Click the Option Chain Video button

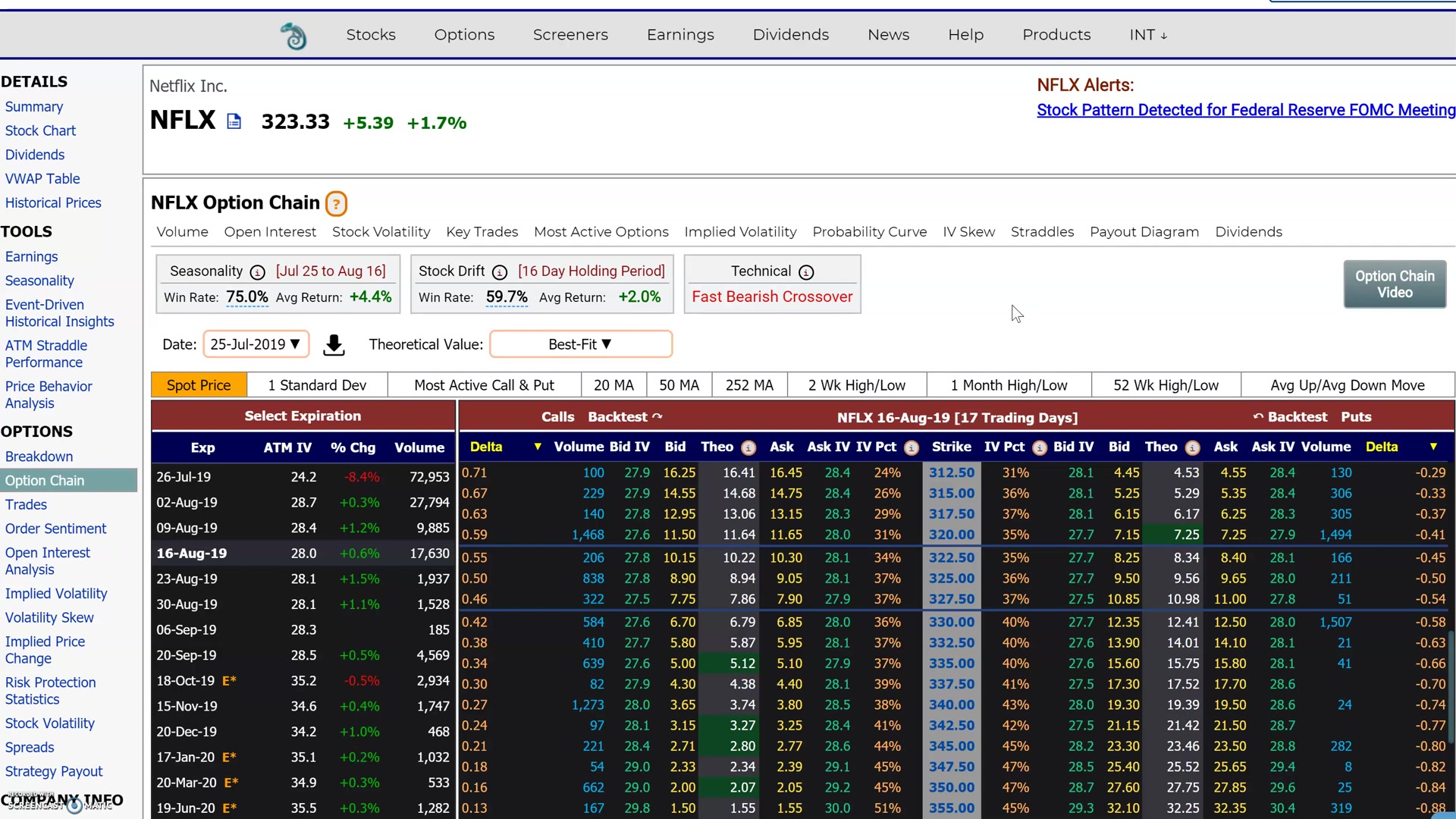[1394, 284]
